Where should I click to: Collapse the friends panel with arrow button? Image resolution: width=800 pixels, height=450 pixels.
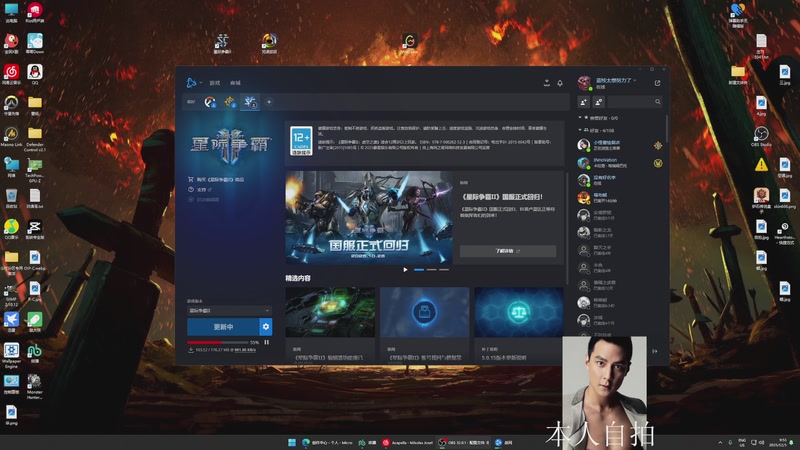(x=655, y=351)
